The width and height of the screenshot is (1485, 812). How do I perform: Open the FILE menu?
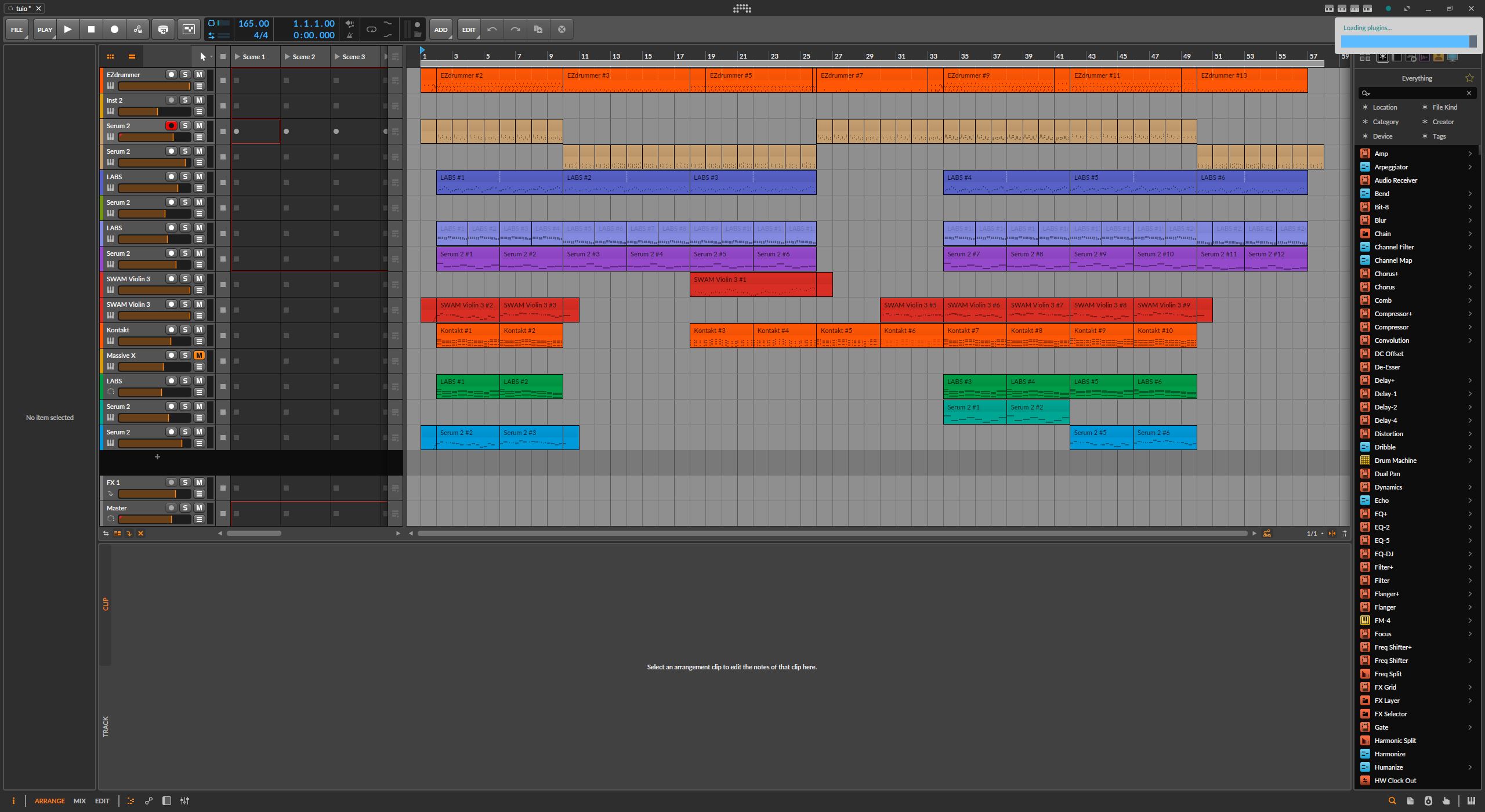click(x=17, y=30)
